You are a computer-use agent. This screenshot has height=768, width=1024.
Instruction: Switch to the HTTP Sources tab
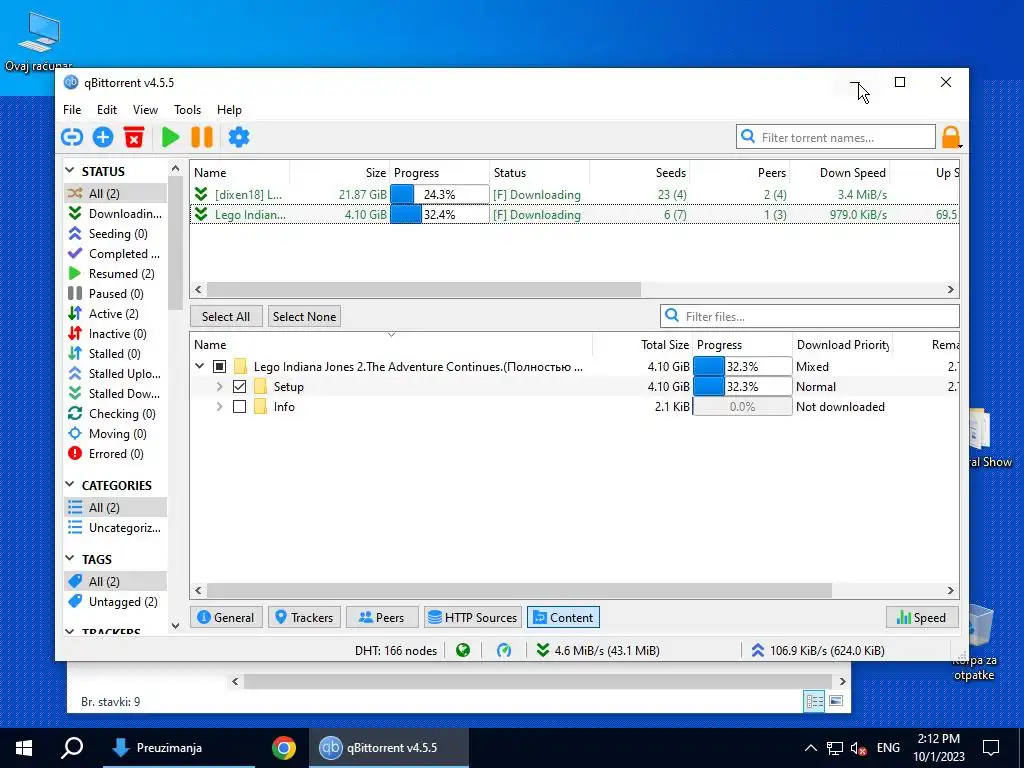click(x=472, y=617)
